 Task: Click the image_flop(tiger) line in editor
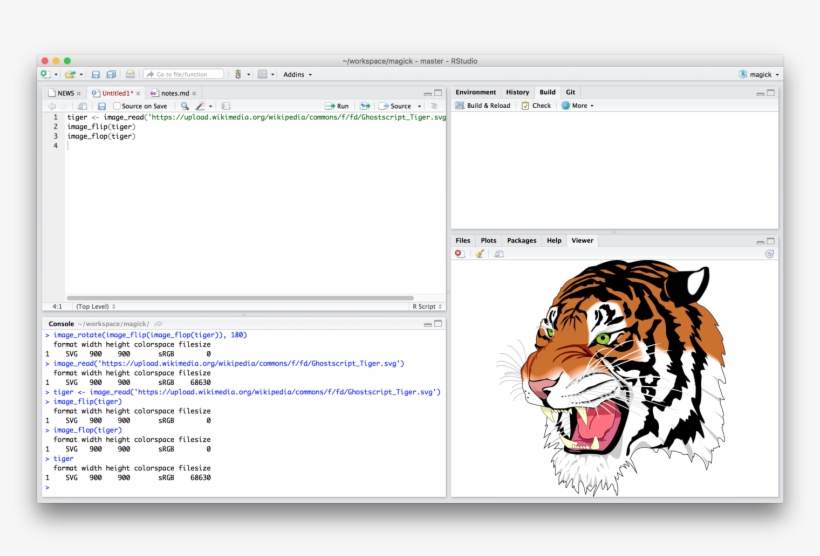tap(101, 136)
